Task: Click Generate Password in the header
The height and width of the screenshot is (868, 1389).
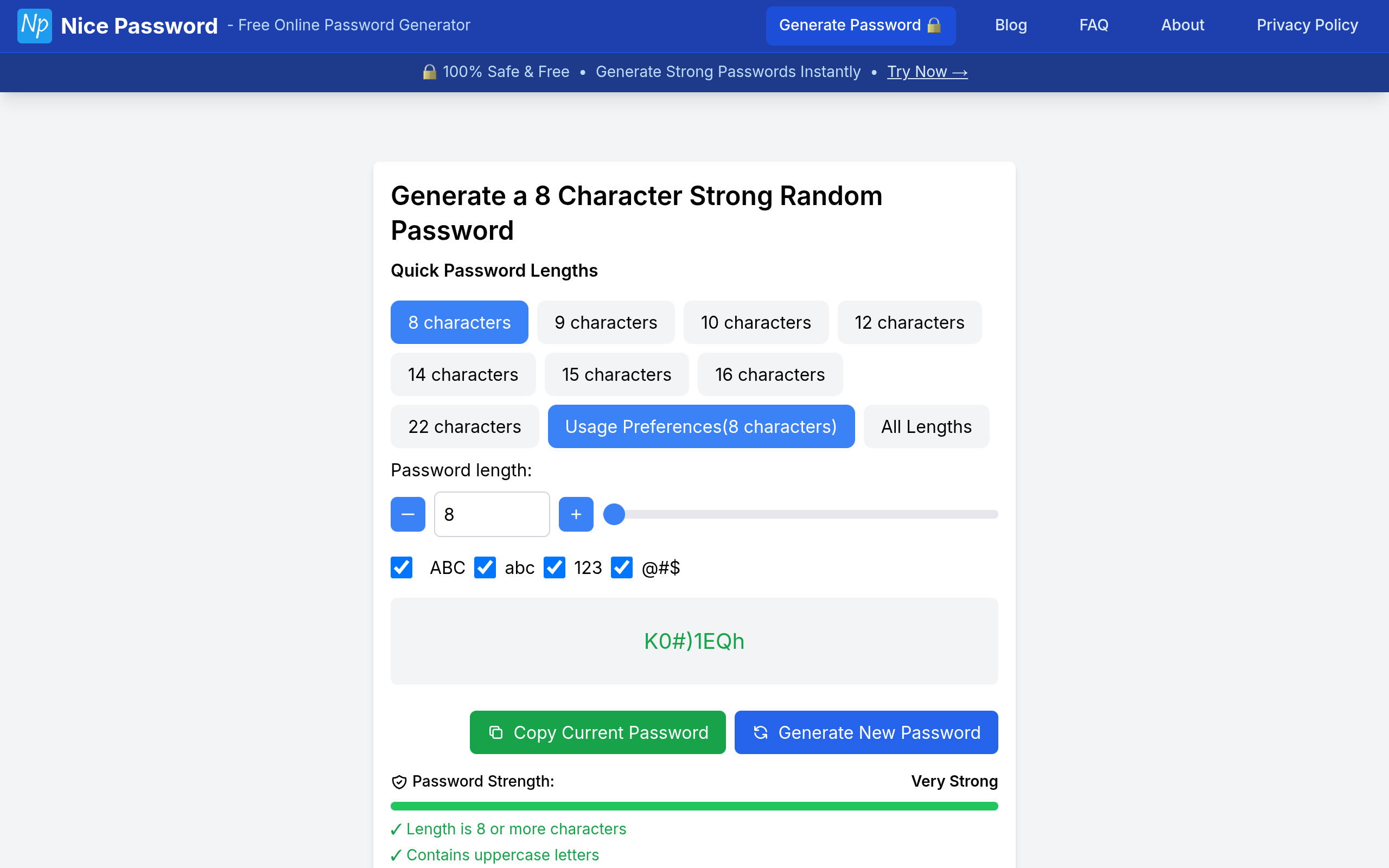Action: 861,26
